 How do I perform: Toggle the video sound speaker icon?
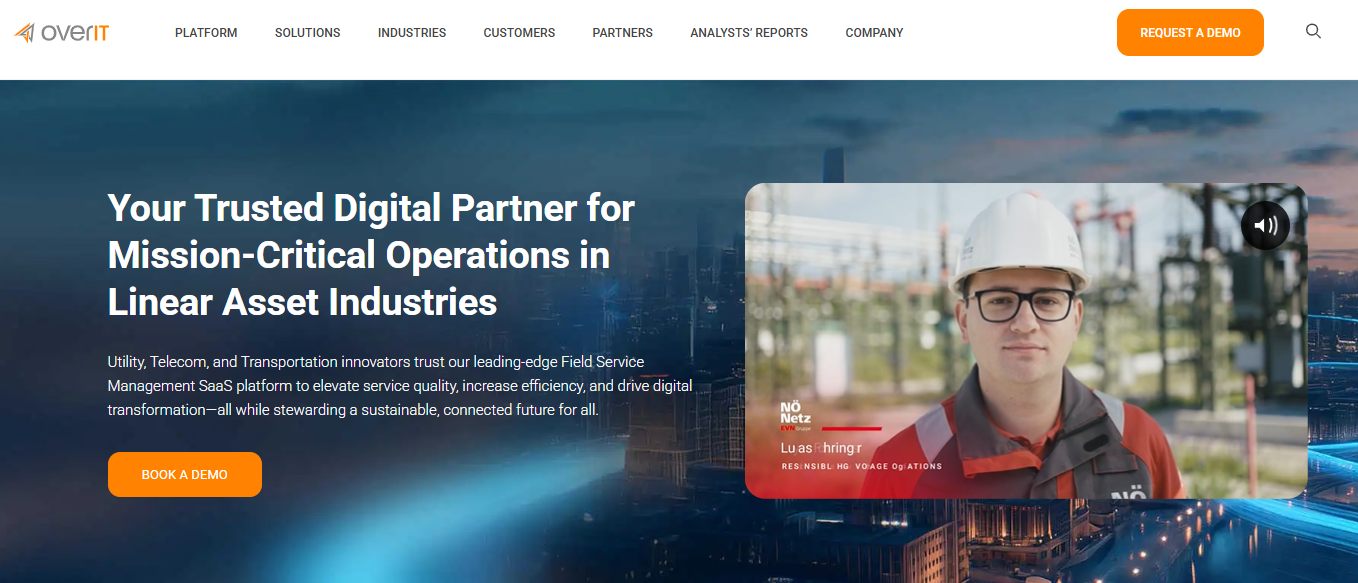[1265, 225]
